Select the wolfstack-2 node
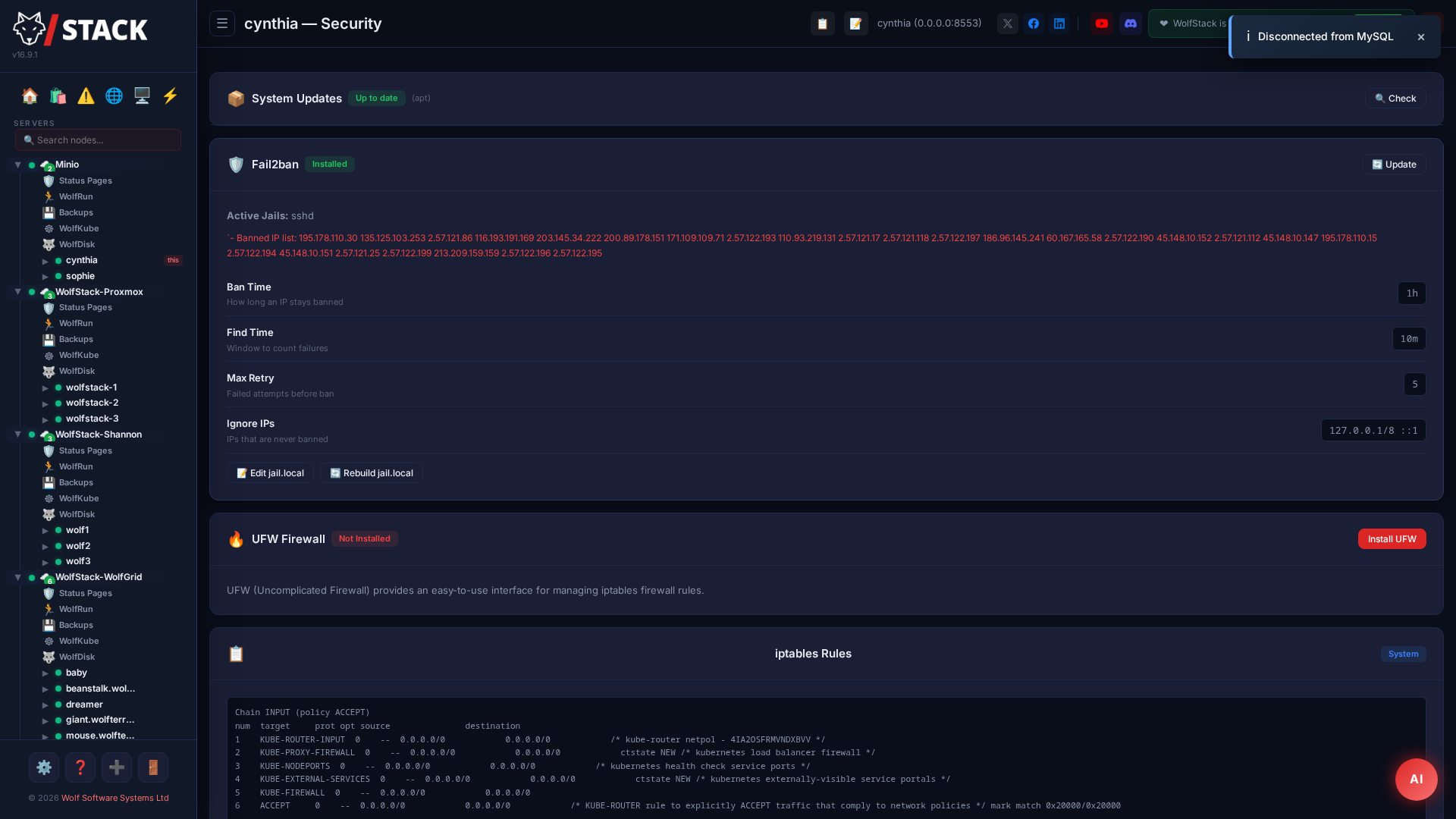The height and width of the screenshot is (819, 1456). tap(92, 403)
